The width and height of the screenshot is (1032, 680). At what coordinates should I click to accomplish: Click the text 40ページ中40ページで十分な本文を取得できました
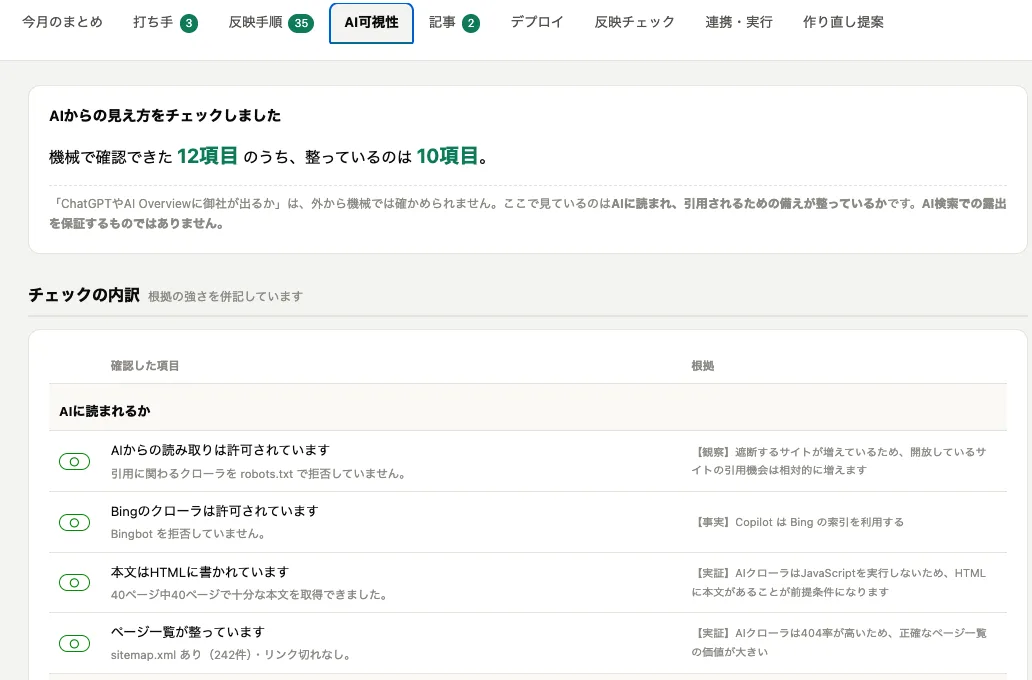[249, 595]
